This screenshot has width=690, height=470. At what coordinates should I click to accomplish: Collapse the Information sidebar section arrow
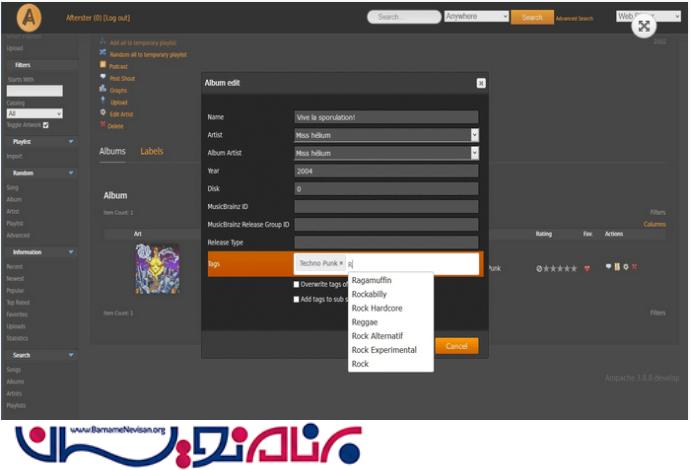click(x=71, y=252)
